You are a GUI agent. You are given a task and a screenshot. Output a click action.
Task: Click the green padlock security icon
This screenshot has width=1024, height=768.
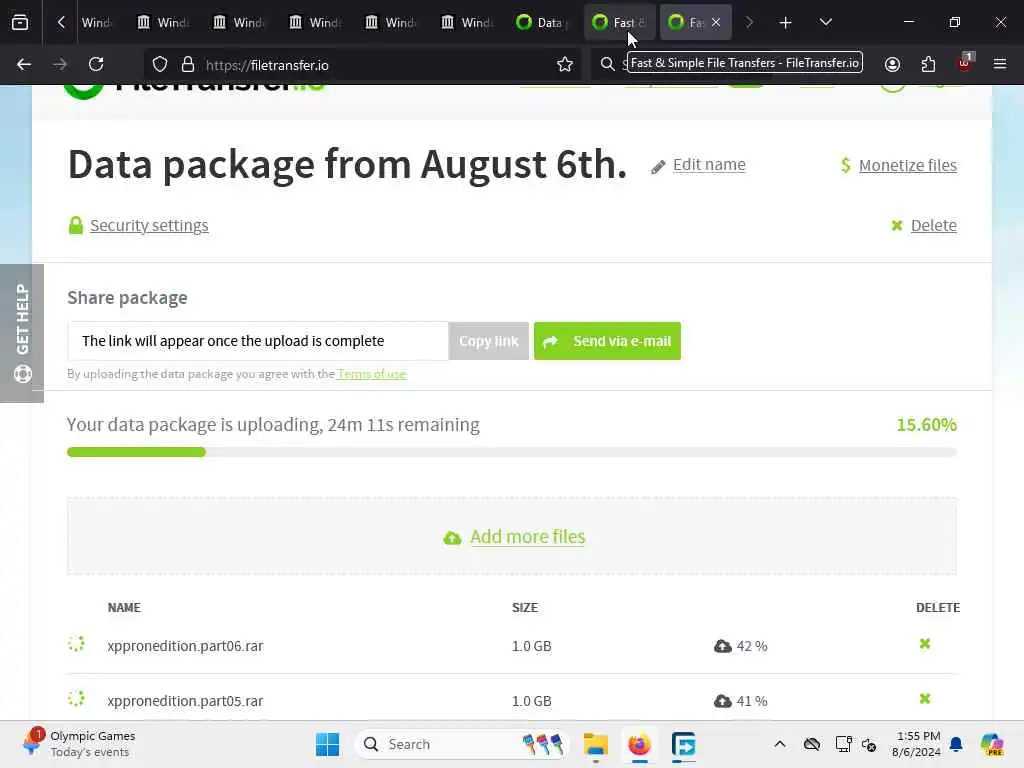point(76,225)
